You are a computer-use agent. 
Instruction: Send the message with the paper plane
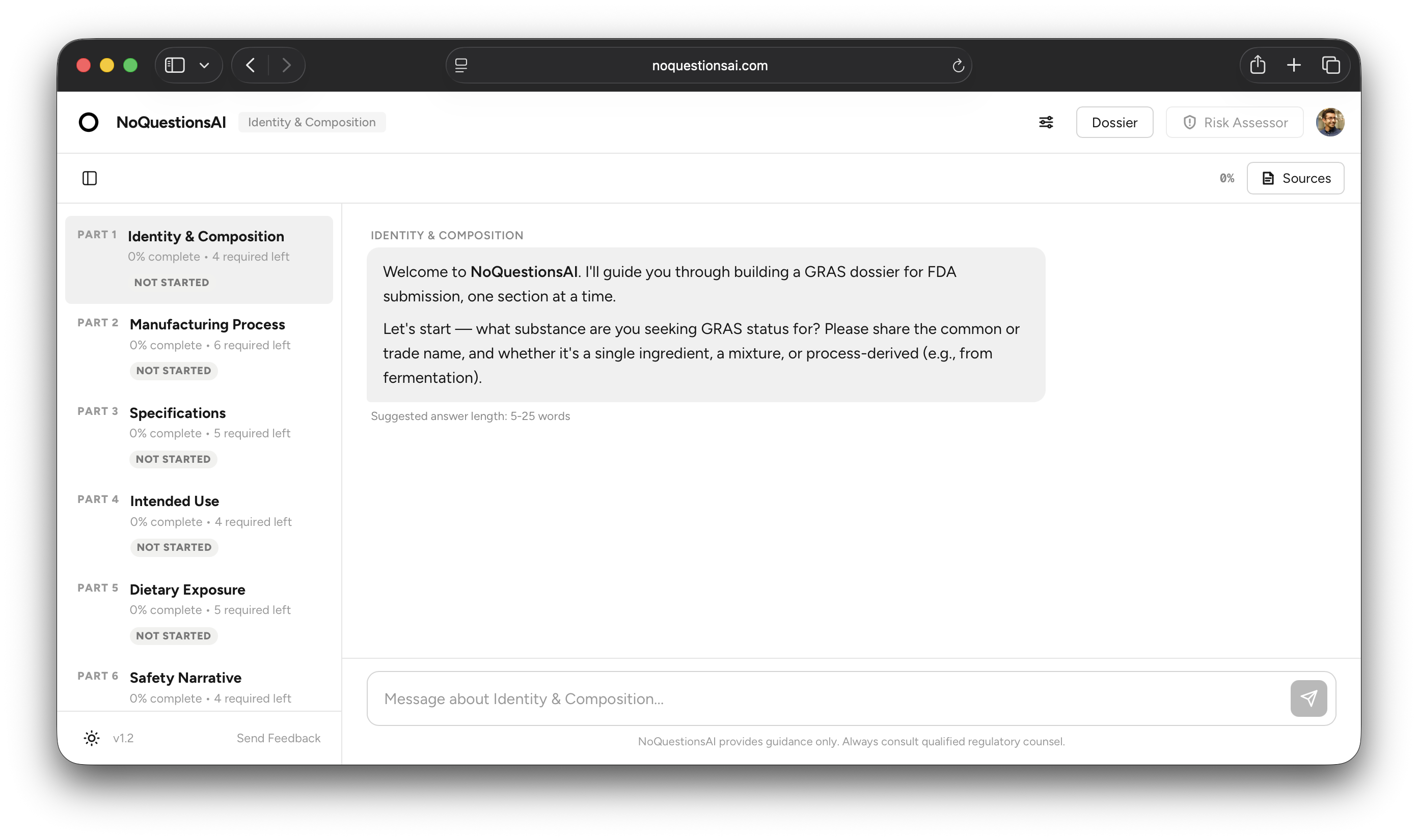pos(1307,698)
